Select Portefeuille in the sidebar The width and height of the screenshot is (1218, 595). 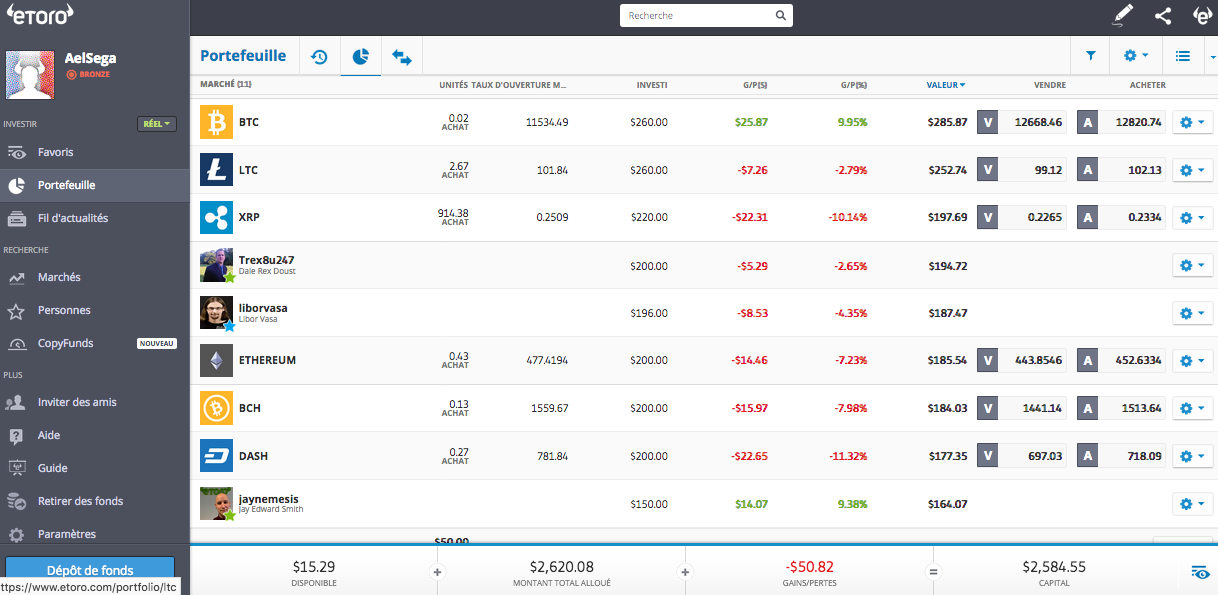click(x=95, y=185)
